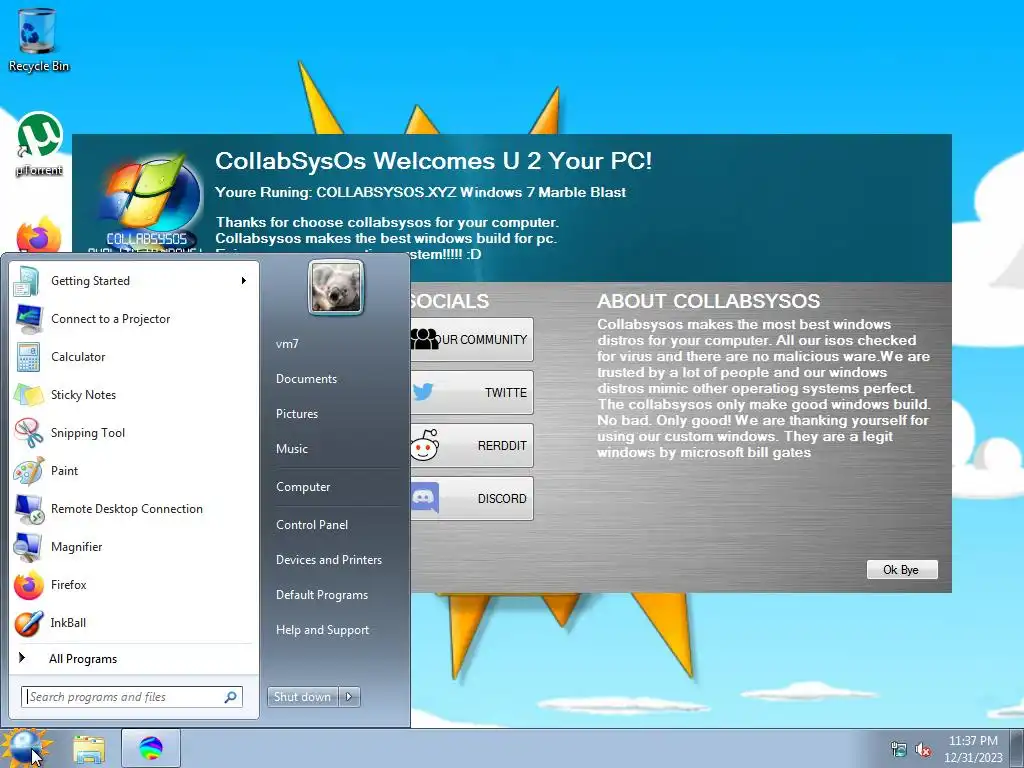Viewport: 1024px width, 768px height.
Task: Click the Start orb on the taskbar
Action: tap(26, 748)
